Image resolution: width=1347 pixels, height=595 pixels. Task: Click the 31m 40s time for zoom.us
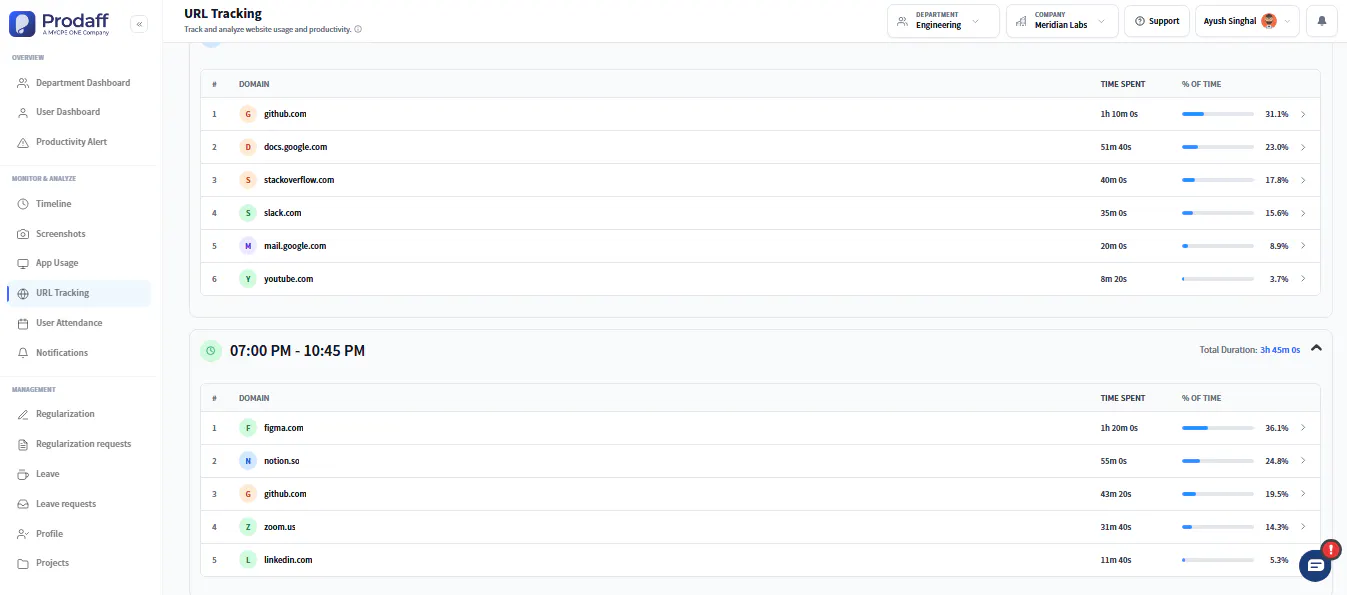click(1116, 527)
